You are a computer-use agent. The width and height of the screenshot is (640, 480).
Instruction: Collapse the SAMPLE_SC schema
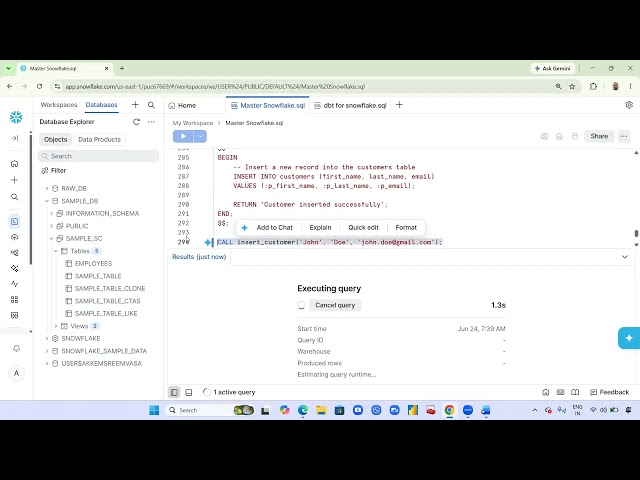point(51,238)
